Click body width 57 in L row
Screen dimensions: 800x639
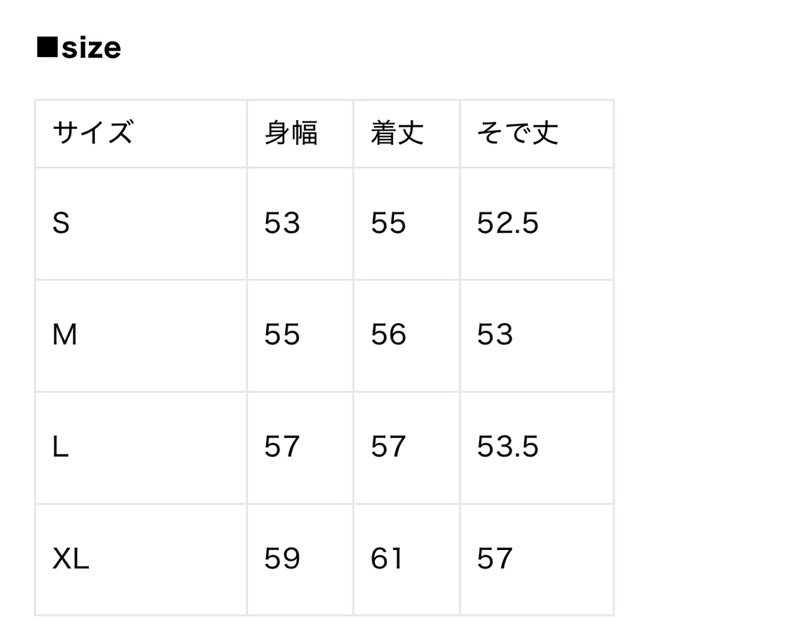[282, 446]
